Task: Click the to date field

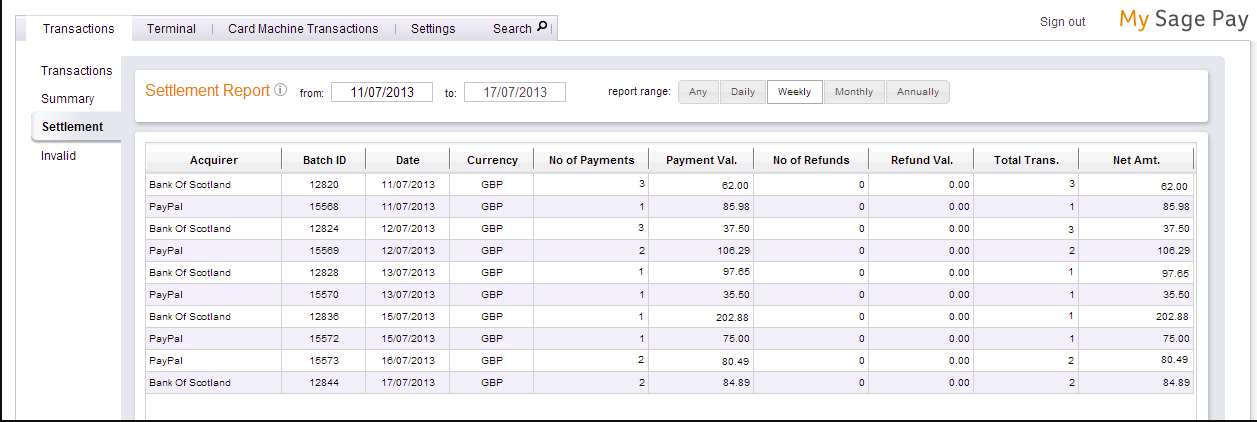Action: [x=514, y=92]
